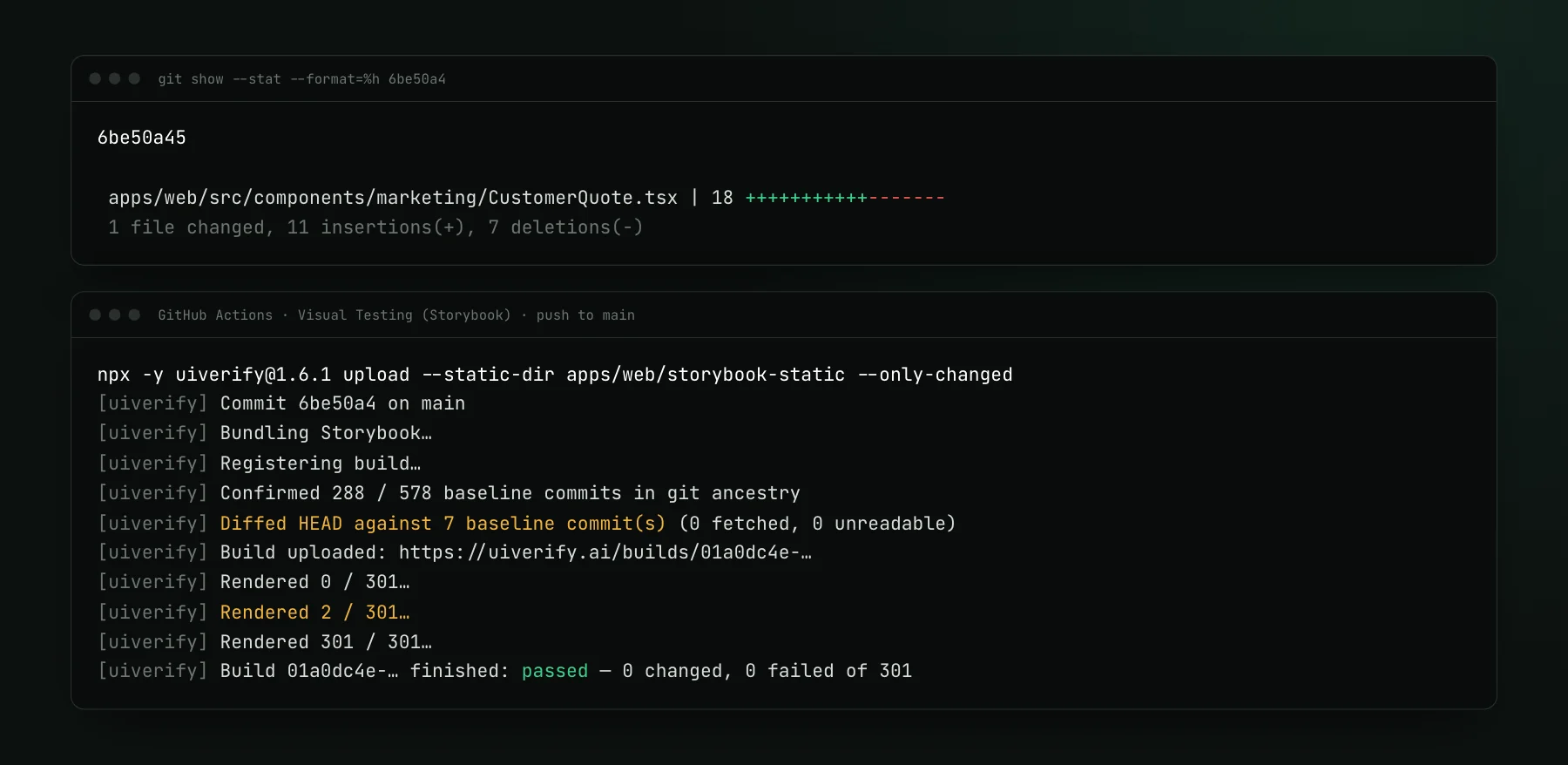Click the first window dot in GitHub Actions panel
Image resolution: width=1568 pixels, height=765 pixels.
coord(95,315)
